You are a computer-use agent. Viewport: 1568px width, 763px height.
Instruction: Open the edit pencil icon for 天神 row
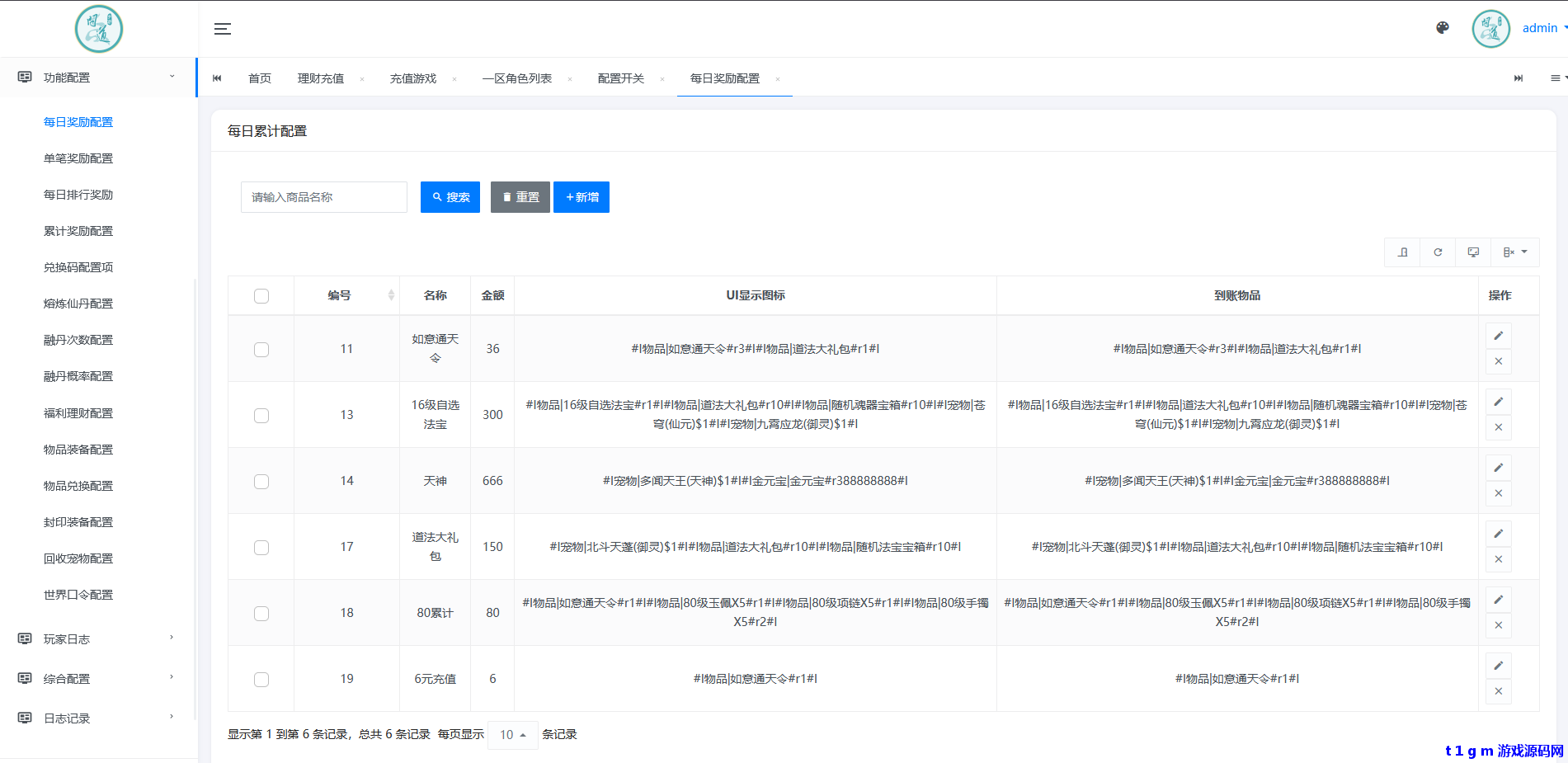point(1498,468)
